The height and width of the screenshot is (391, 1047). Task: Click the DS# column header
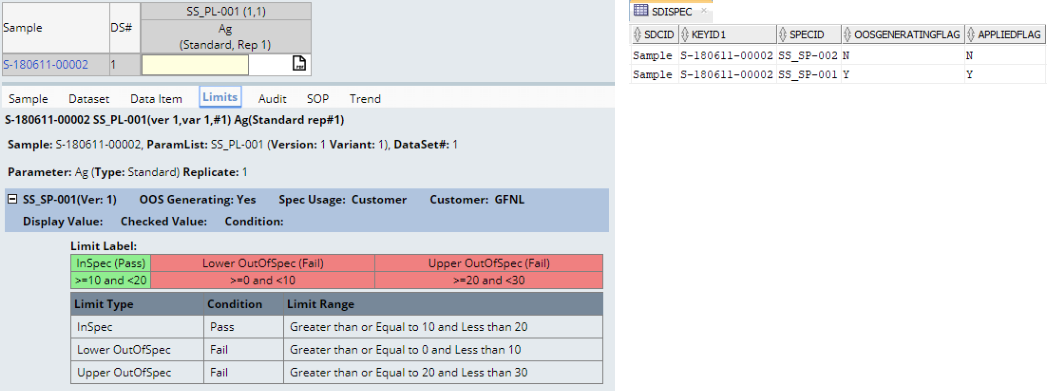pos(125,28)
